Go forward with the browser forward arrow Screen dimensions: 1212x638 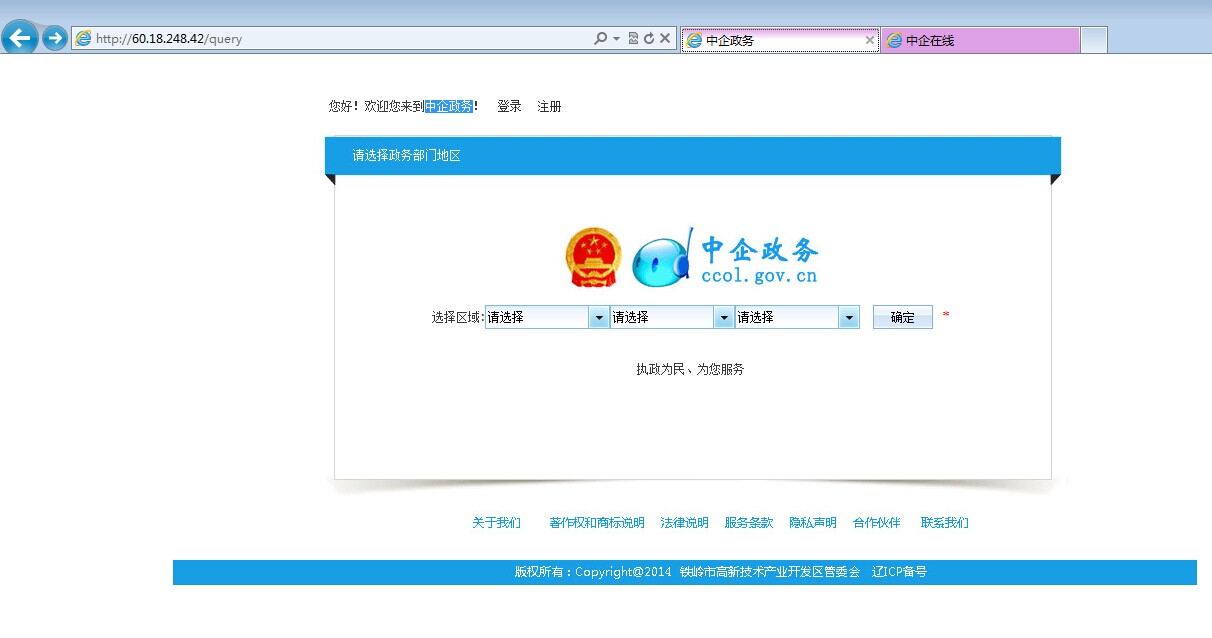[x=54, y=39]
